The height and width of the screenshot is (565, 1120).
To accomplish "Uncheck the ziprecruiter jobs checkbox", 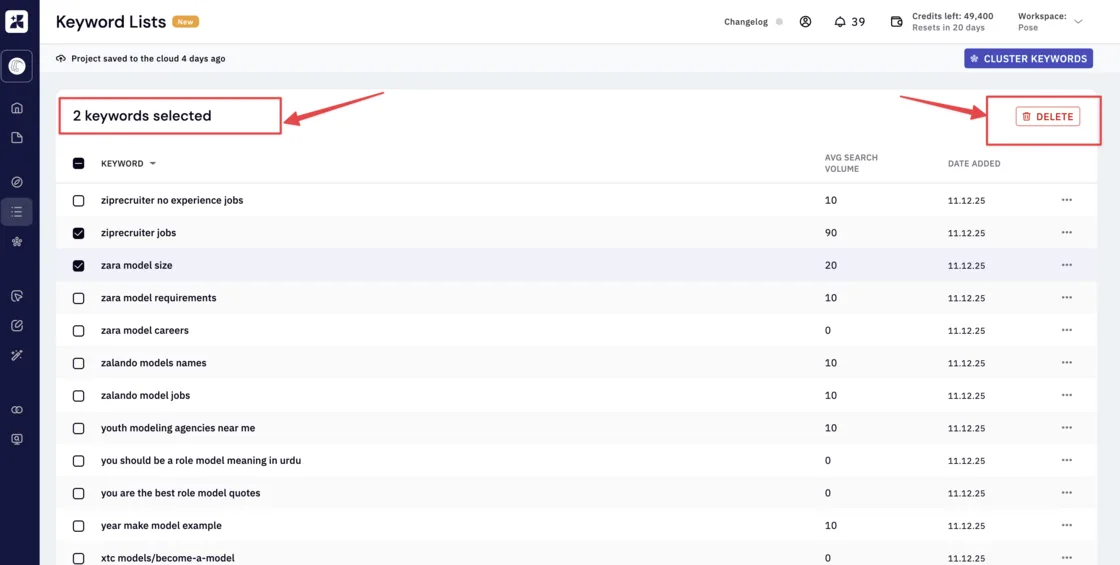I will [x=79, y=233].
